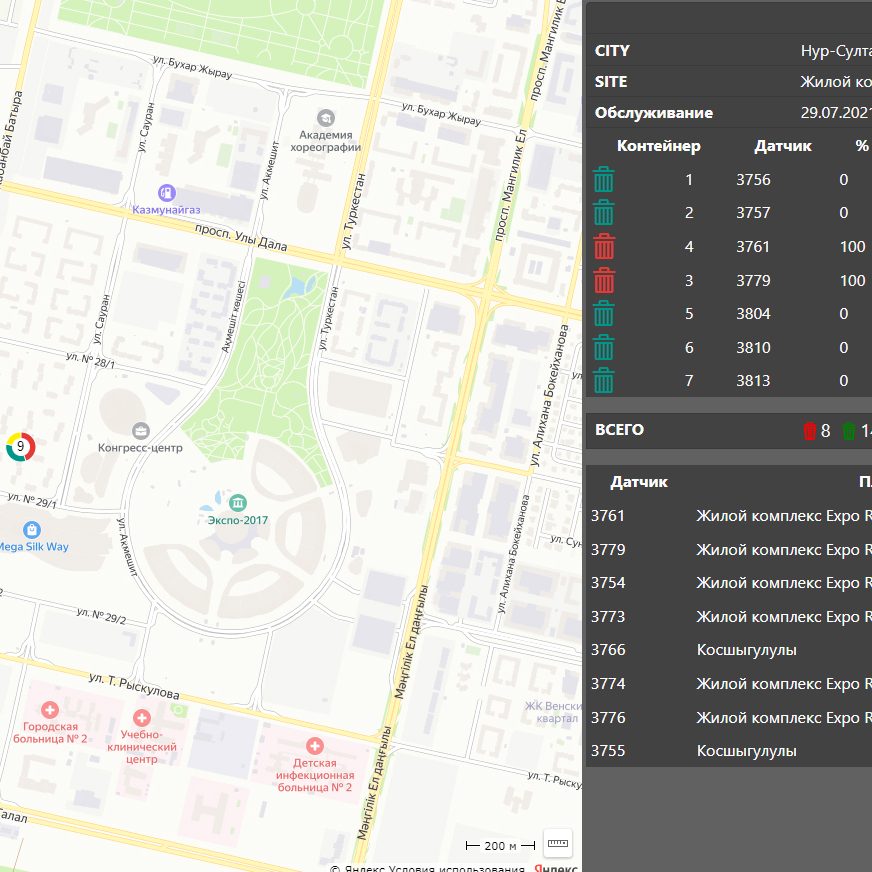Click the Академия хореографии map marker
Viewport: 872px width, 872px height.
pos(326,118)
